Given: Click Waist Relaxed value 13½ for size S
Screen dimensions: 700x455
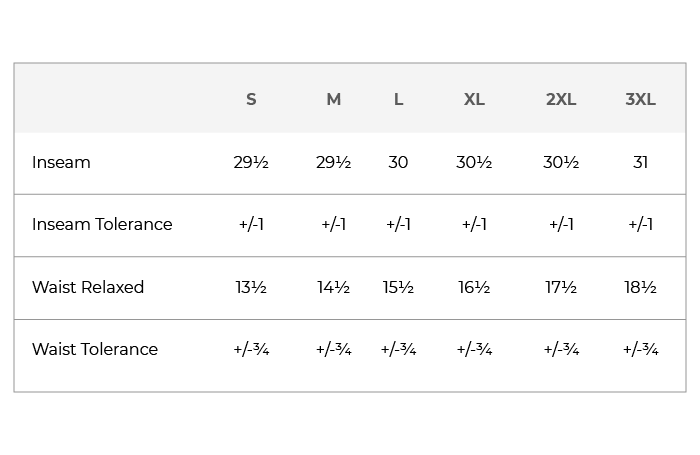Looking at the screenshot, I should coord(251,287).
